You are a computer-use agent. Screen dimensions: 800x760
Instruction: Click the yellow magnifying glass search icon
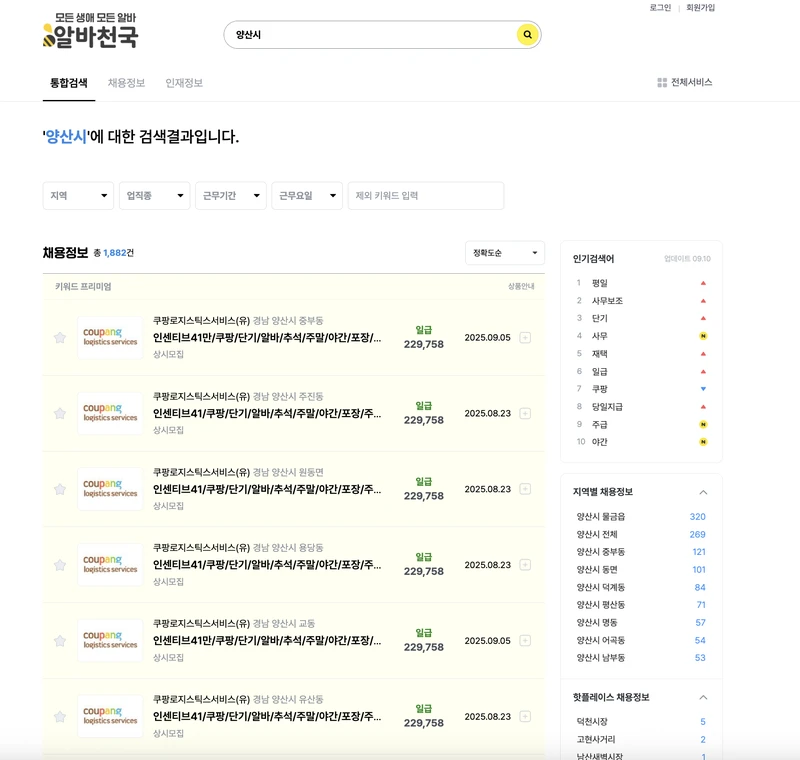527,34
